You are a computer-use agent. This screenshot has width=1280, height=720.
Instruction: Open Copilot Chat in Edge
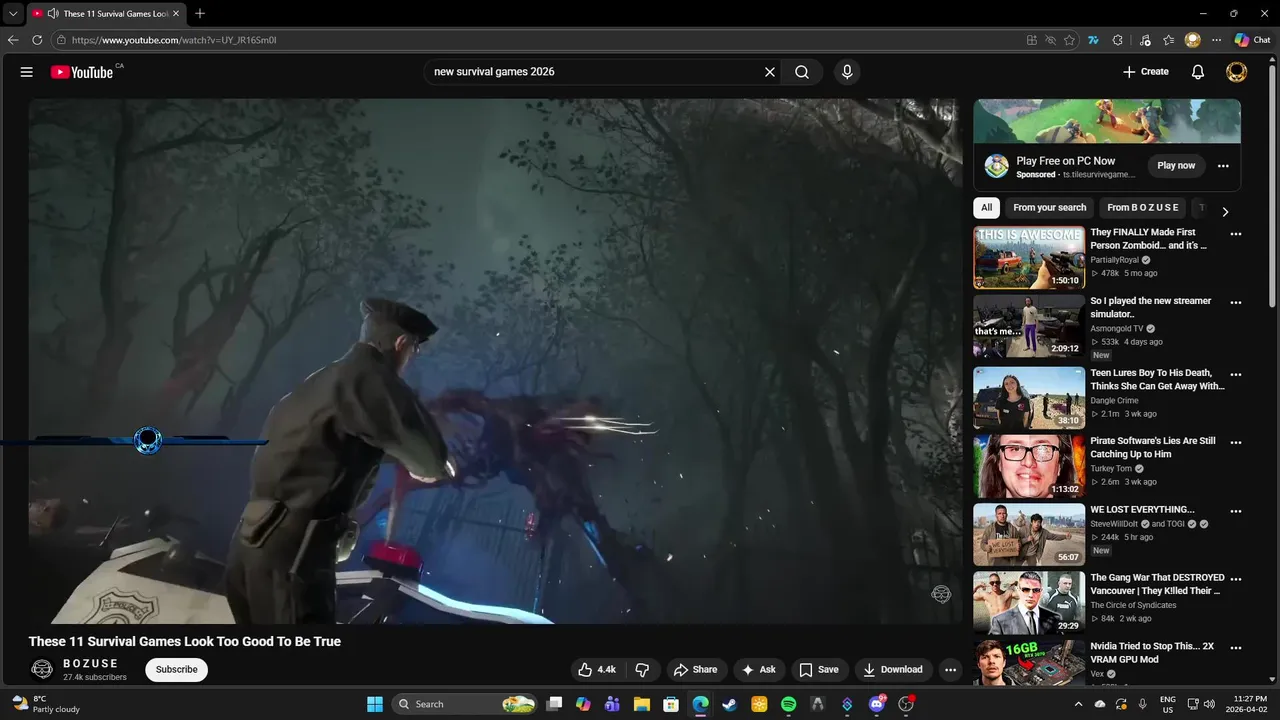pos(1253,40)
